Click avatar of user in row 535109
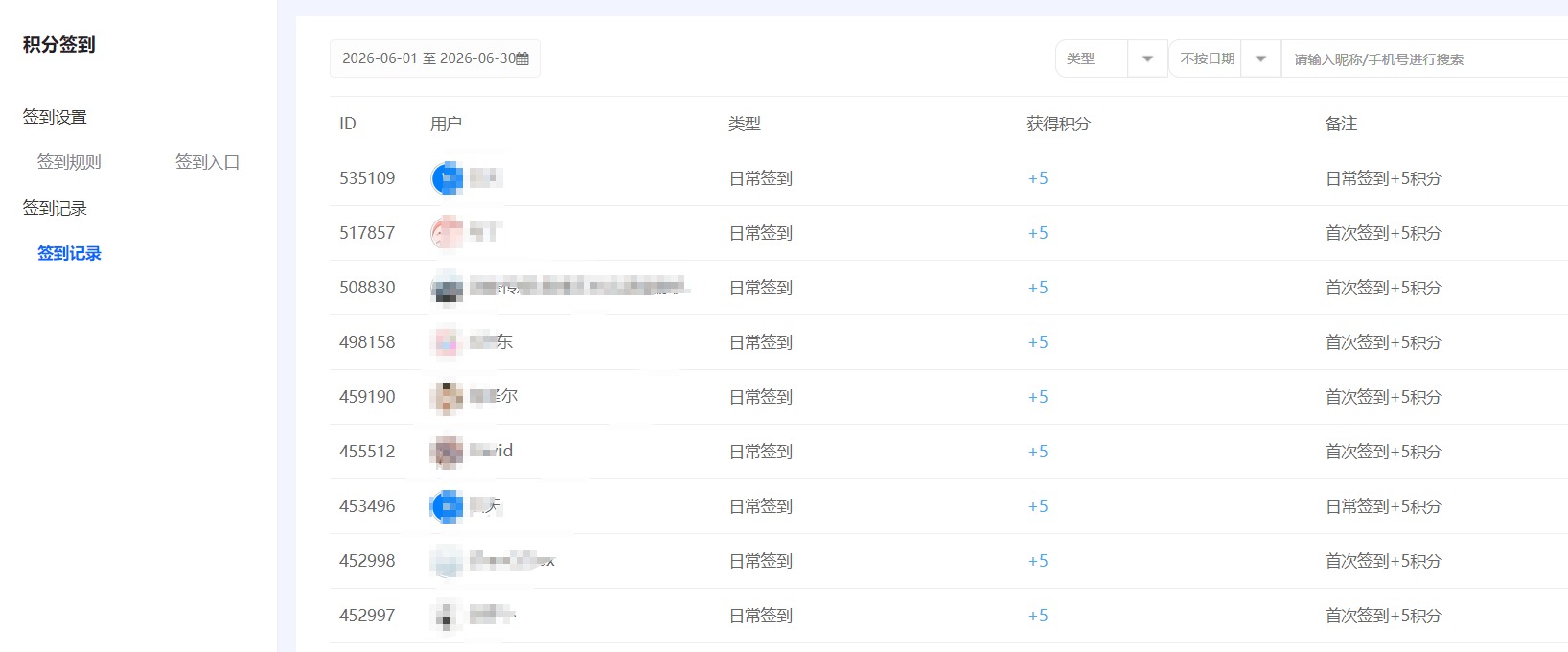This screenshot has width=1568, height=652. (x=448, y=178)
